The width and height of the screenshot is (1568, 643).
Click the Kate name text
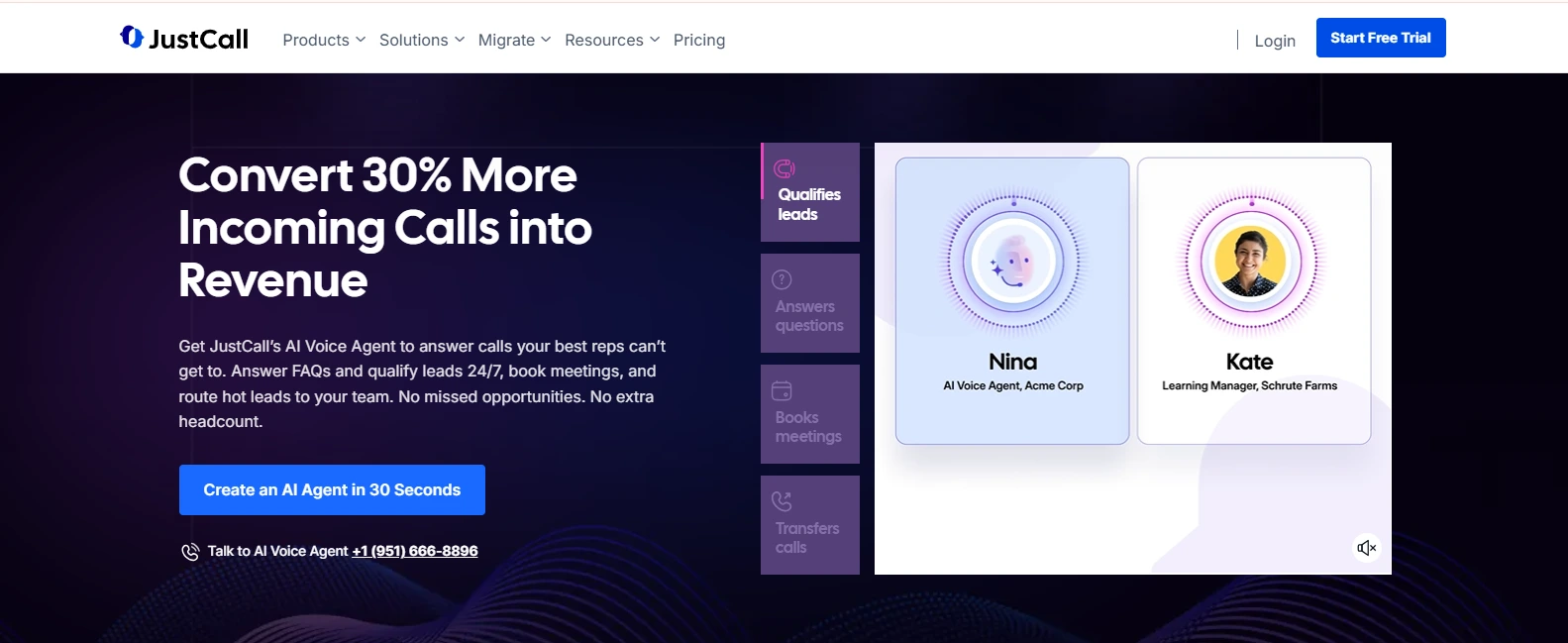coord(1250,362)
